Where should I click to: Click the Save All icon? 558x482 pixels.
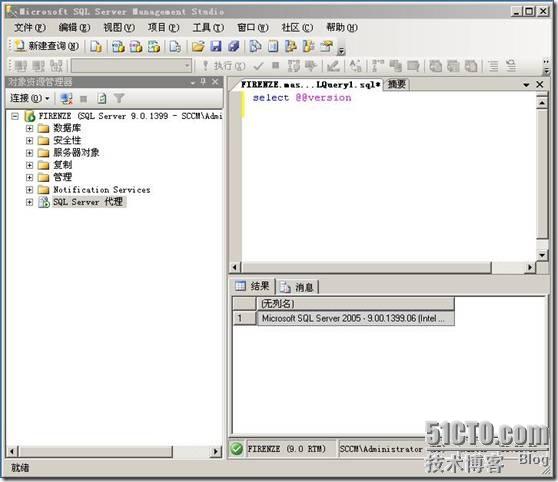233,46
